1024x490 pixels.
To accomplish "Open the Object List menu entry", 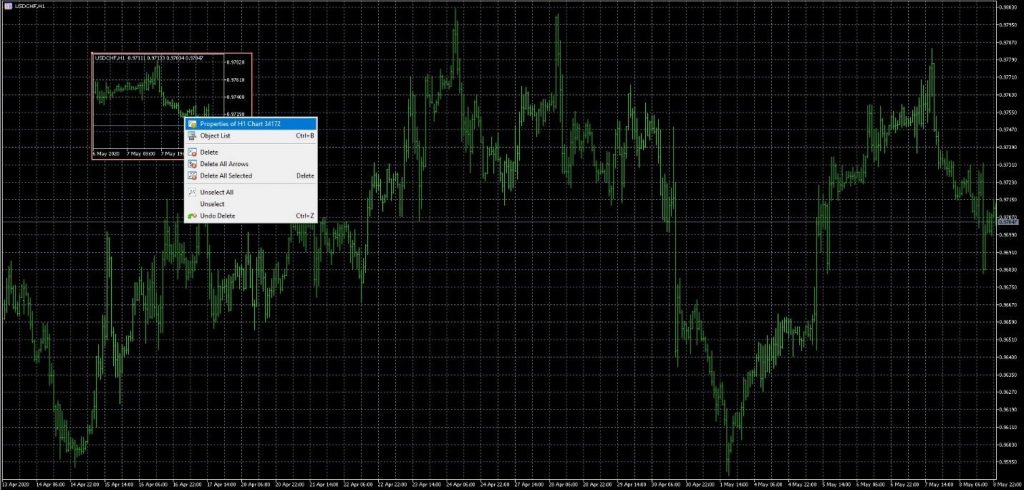I will point(215,135).
